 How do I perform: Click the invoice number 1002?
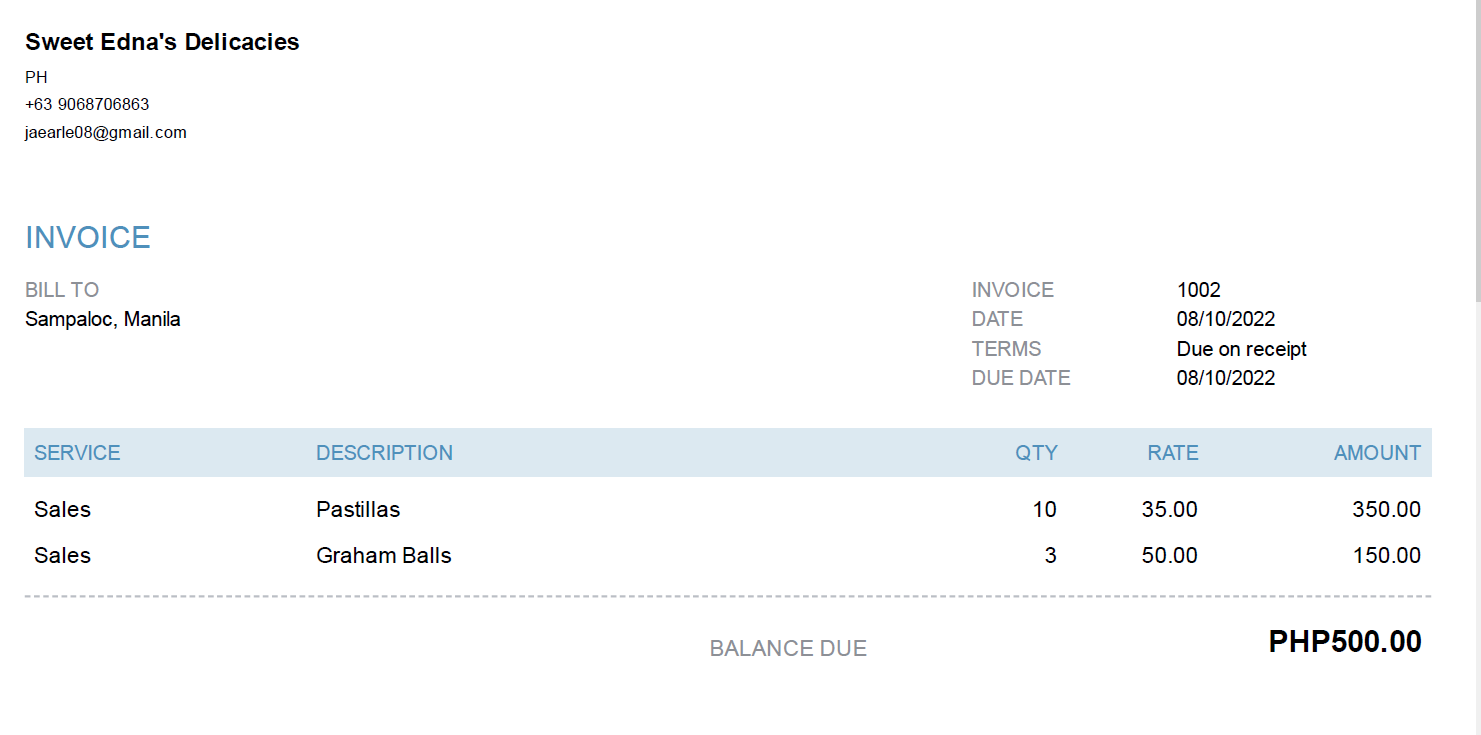[x=1199, y=290]
